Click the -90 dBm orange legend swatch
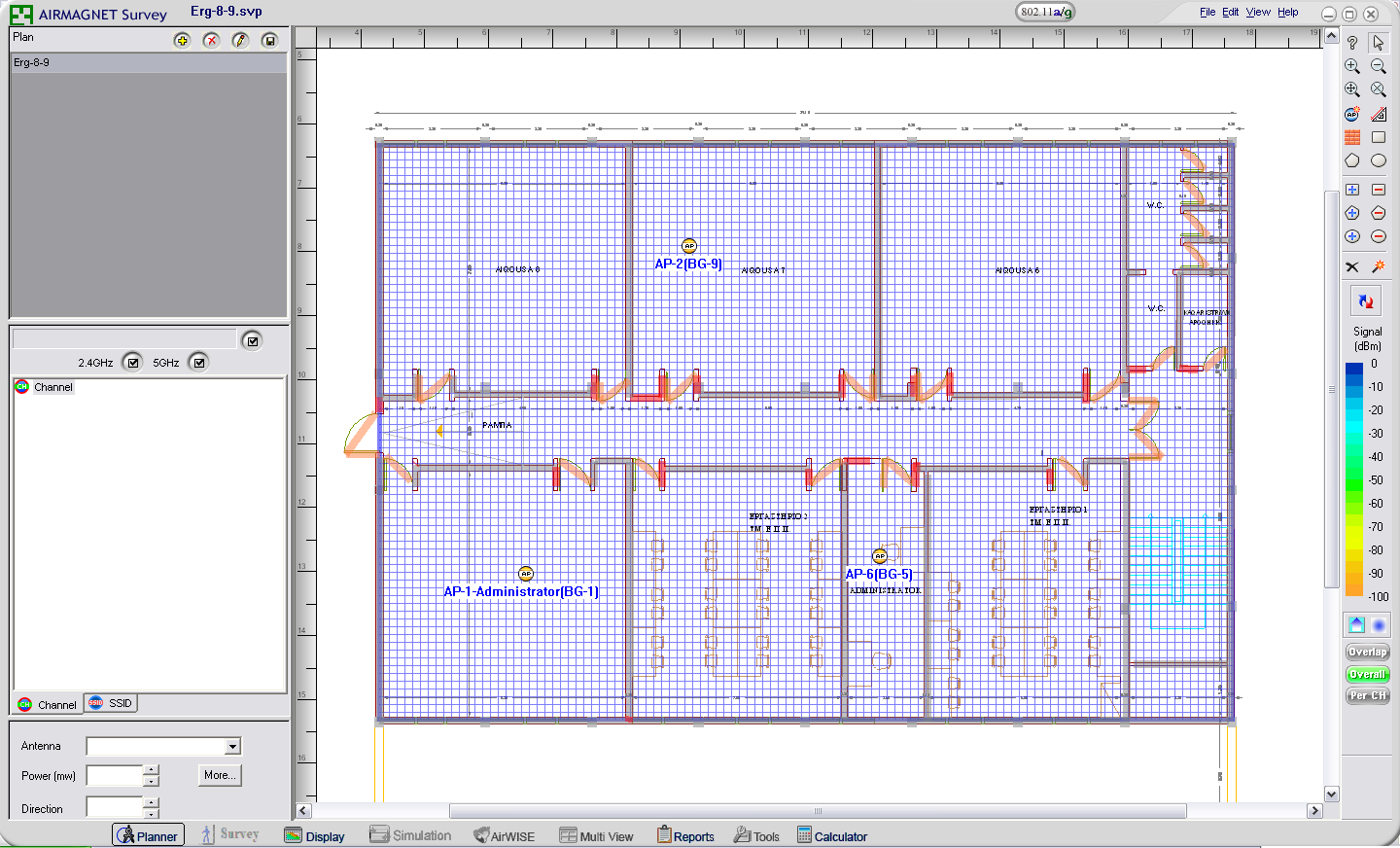The width and height of the screenshot is (1400, 848). [x=1354, y=574]
